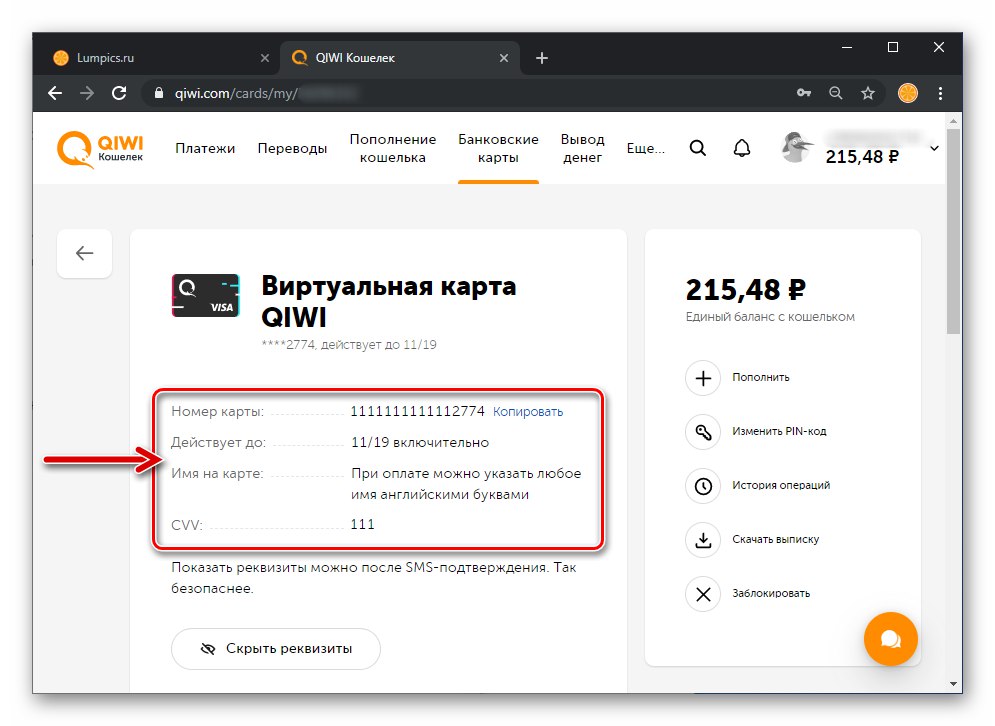Click the address bar URL qiwi.com/cards/my

pyautogui.click(x=235, y=93)
